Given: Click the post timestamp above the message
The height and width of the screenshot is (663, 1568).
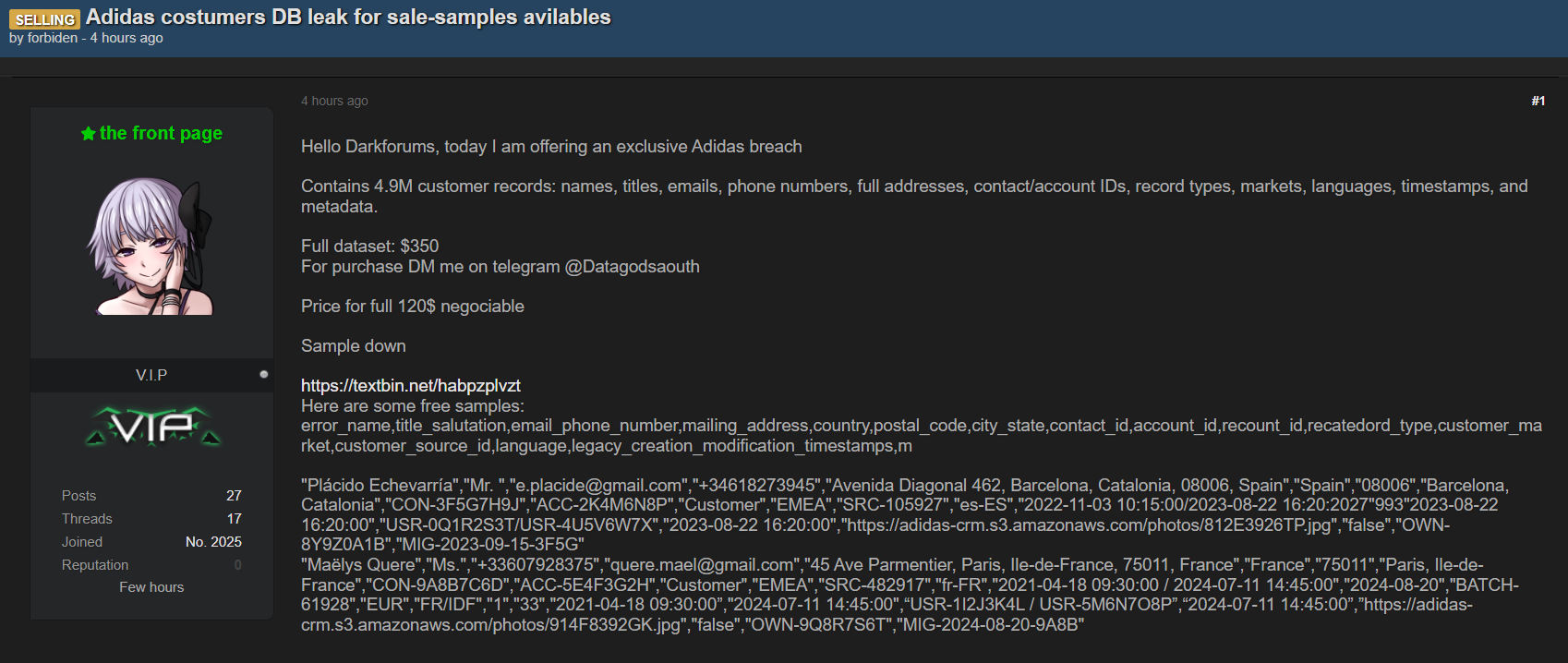Looking at the screenshot, I should 334,101.
